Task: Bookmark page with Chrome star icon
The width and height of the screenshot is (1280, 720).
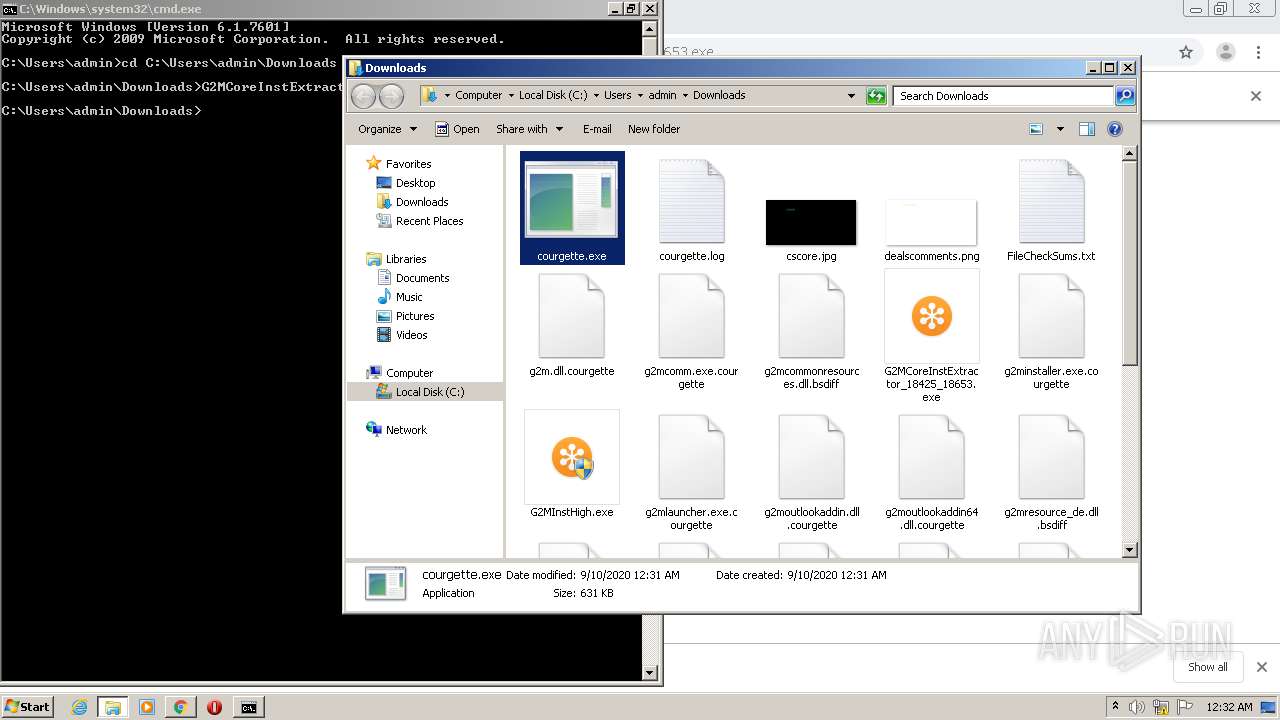Action: click(x=1186, y=52)
